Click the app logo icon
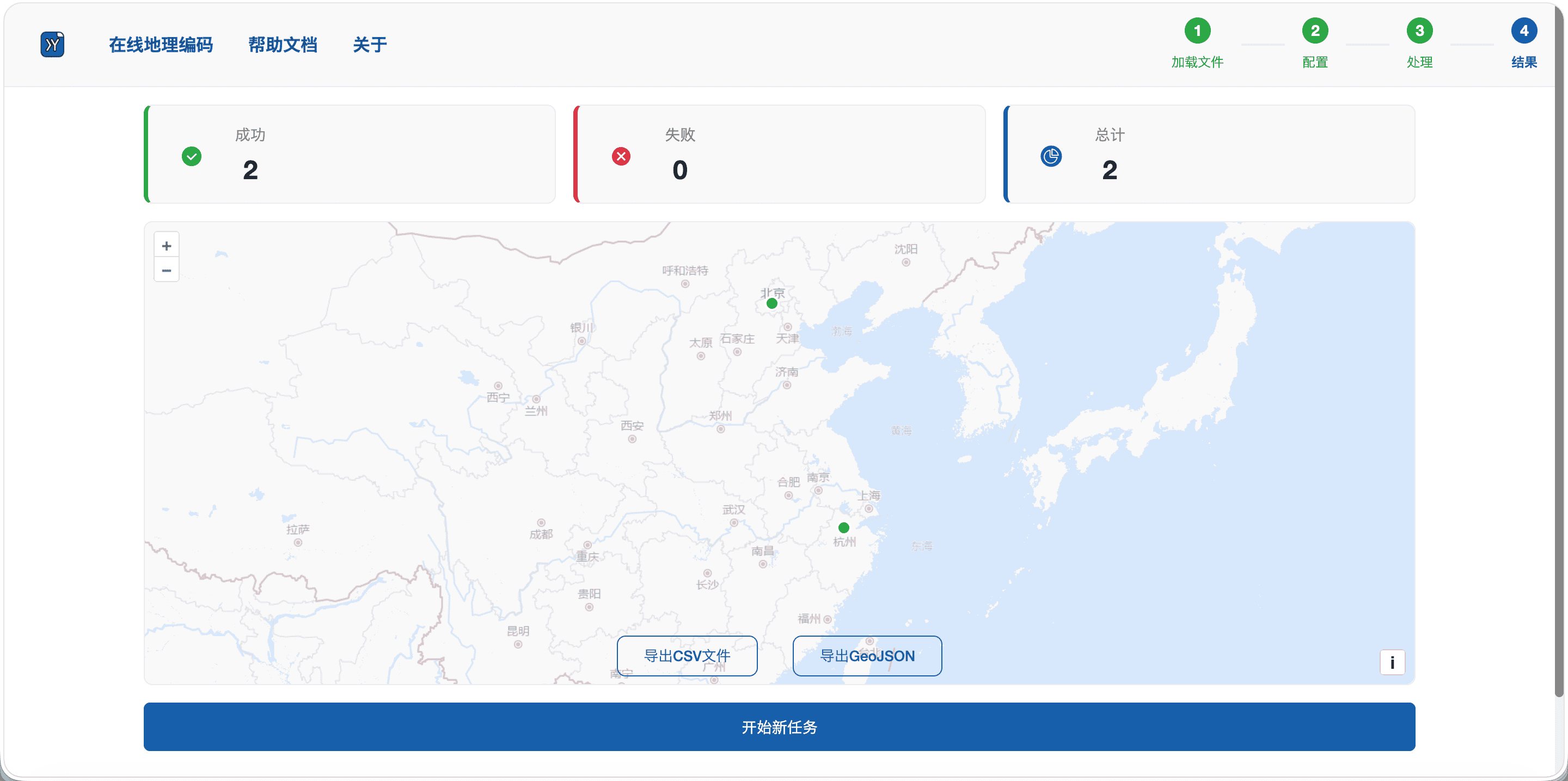This screenshot has width=1568, height=781. (x=52, y=45)
